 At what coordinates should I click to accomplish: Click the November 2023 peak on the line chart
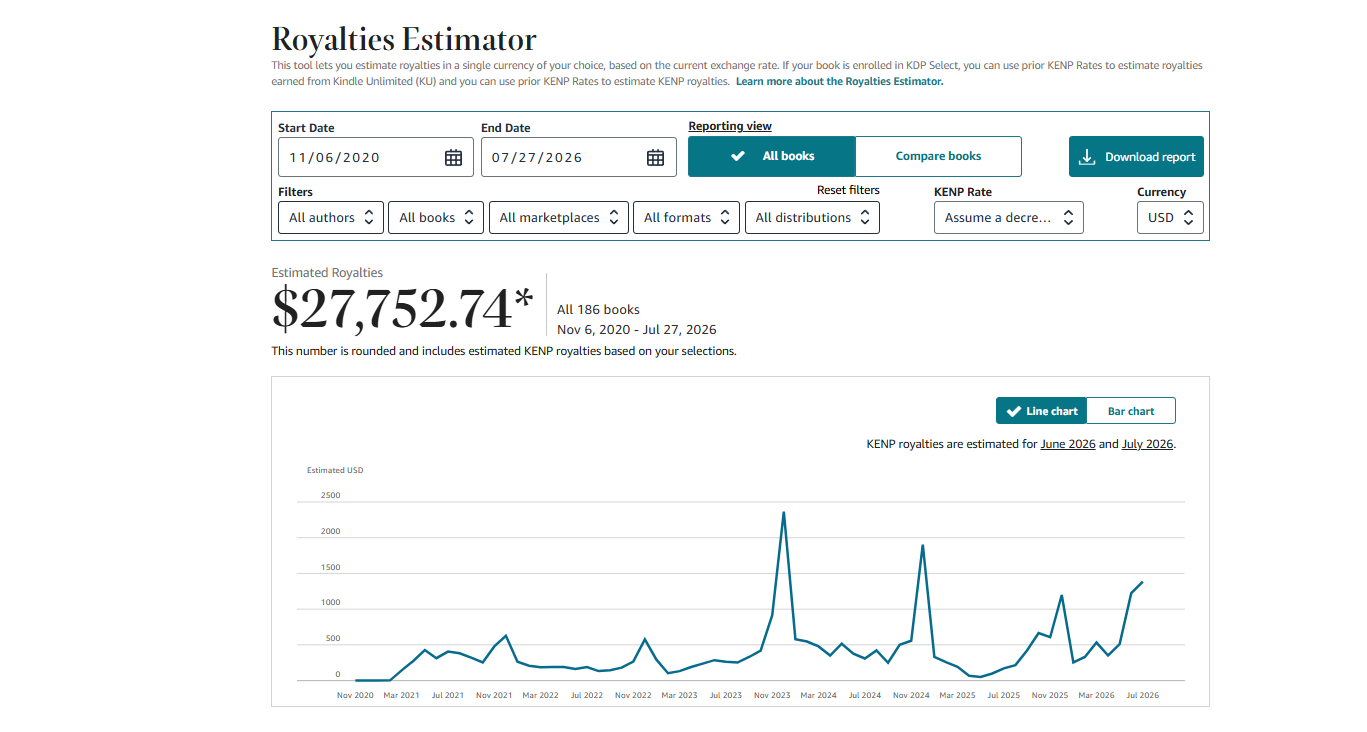tap(783, 513)
